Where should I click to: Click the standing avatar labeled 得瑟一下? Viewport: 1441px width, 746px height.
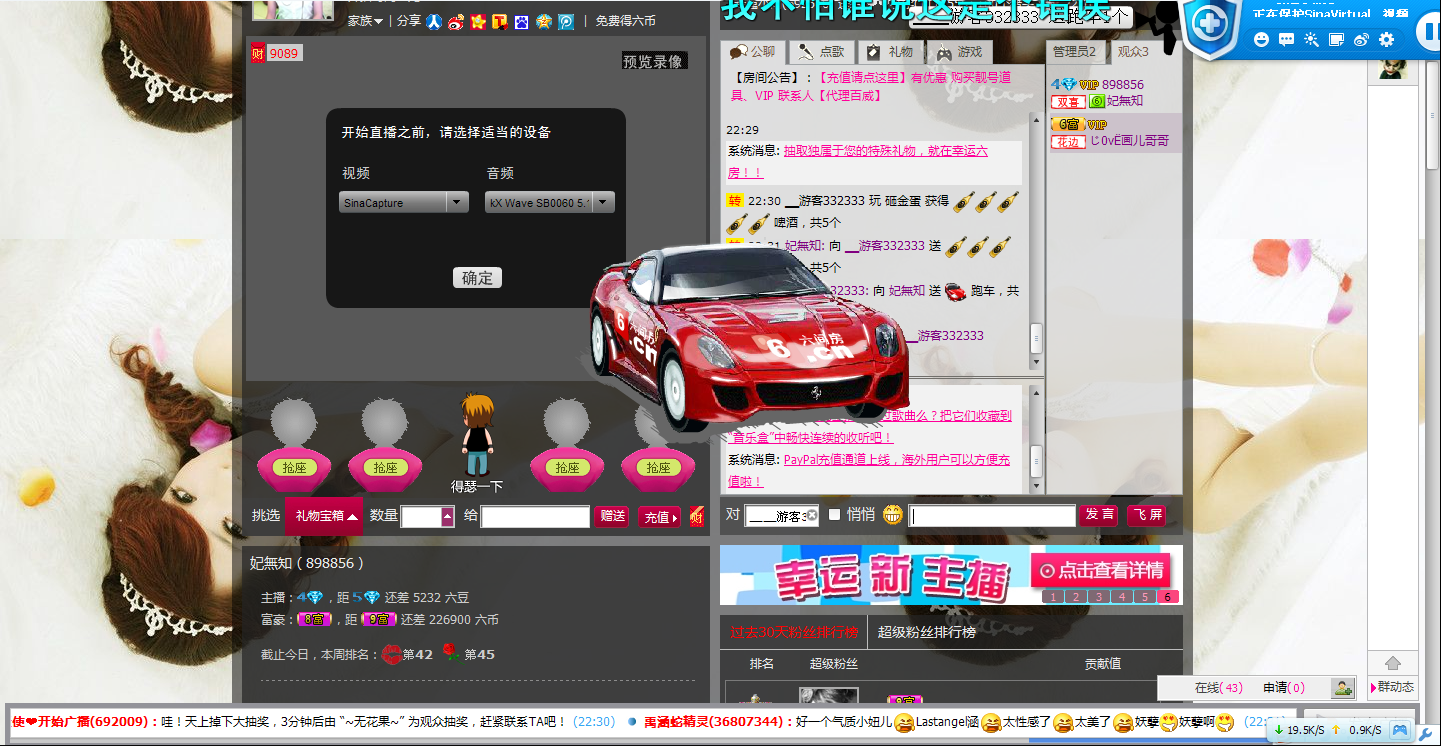coord(477,435)
